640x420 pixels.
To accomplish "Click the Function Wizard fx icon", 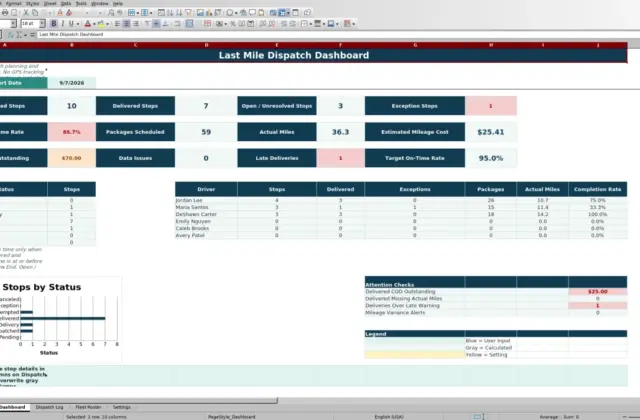I will 11,35.
